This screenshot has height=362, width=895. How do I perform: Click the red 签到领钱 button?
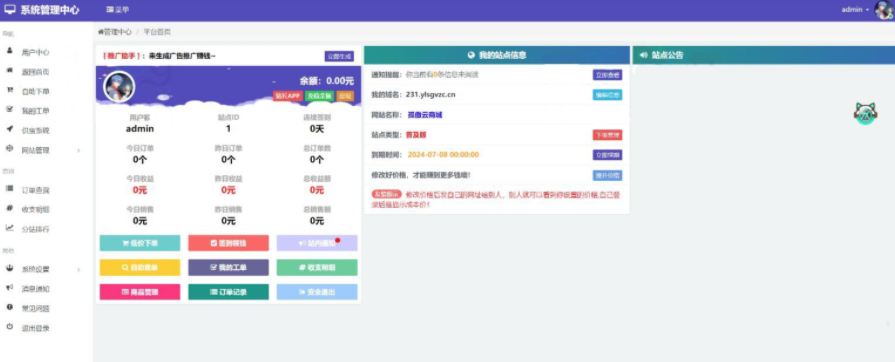point(228,243)
